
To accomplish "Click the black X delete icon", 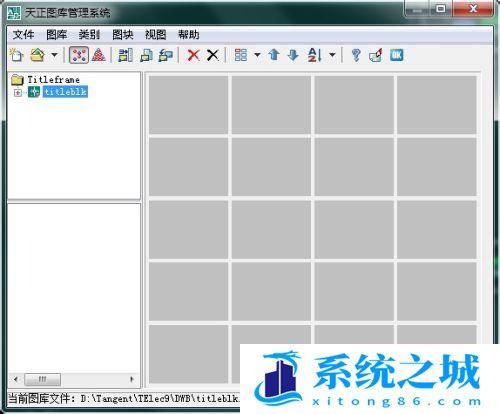I will [x=213, y=55].
